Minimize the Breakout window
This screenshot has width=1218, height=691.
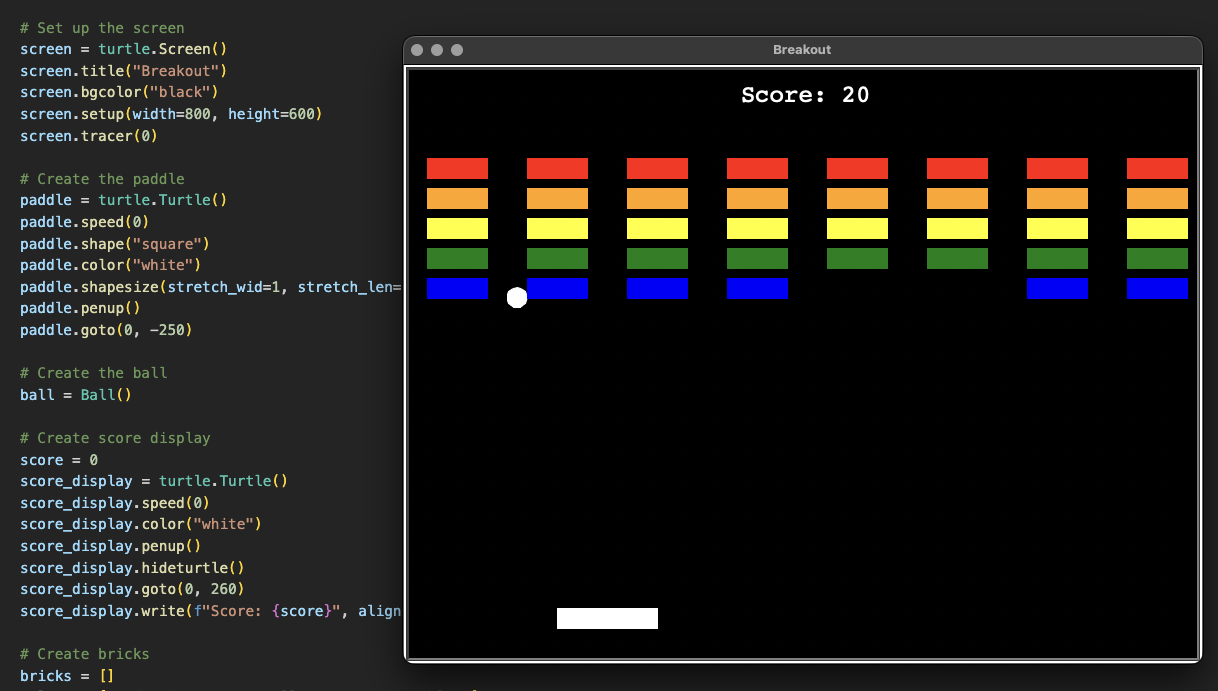[437, 50]
